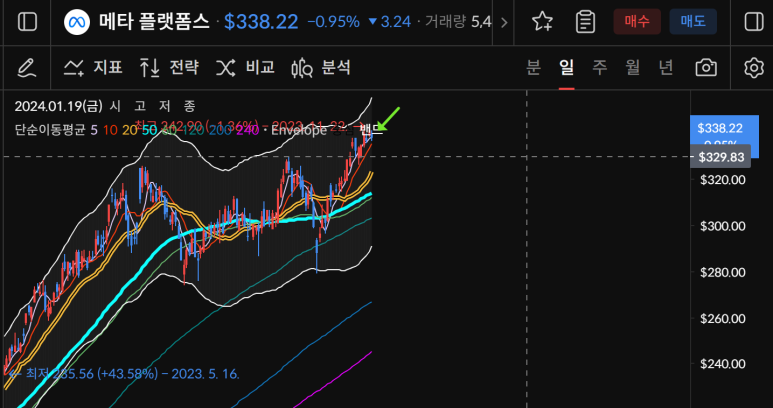Switch chart to 주 weekly interval
Viewport: 773px width, 408px height.
(x=599, y=68)
